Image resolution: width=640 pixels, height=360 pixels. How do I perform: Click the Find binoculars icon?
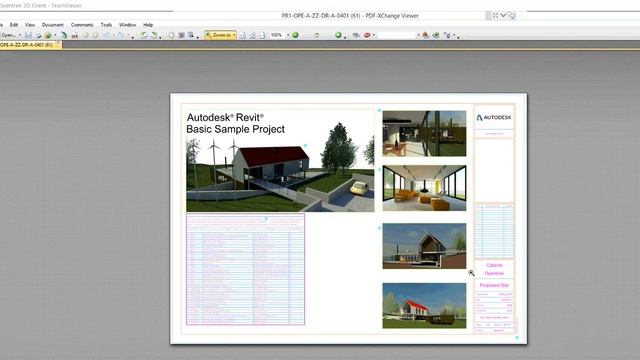tap(356, 35)
